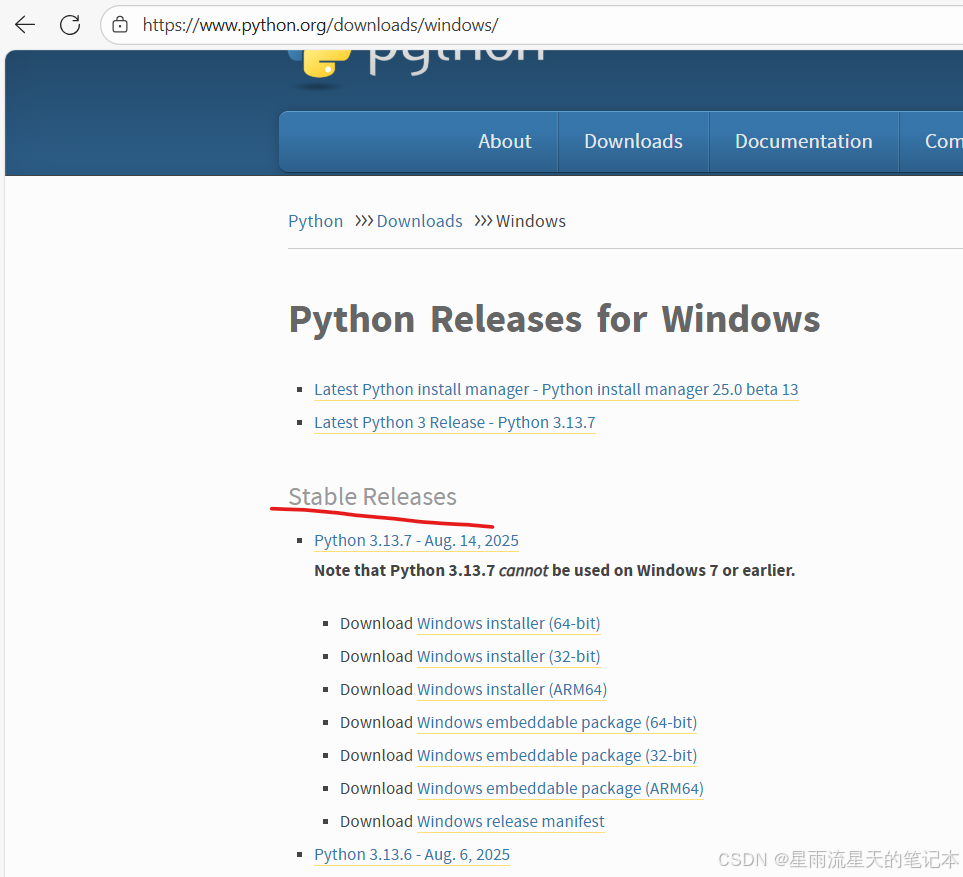Download Windows embeddable package (64-bit)
The width and height of the screenshot is (963, 877).
pos(557,722)
